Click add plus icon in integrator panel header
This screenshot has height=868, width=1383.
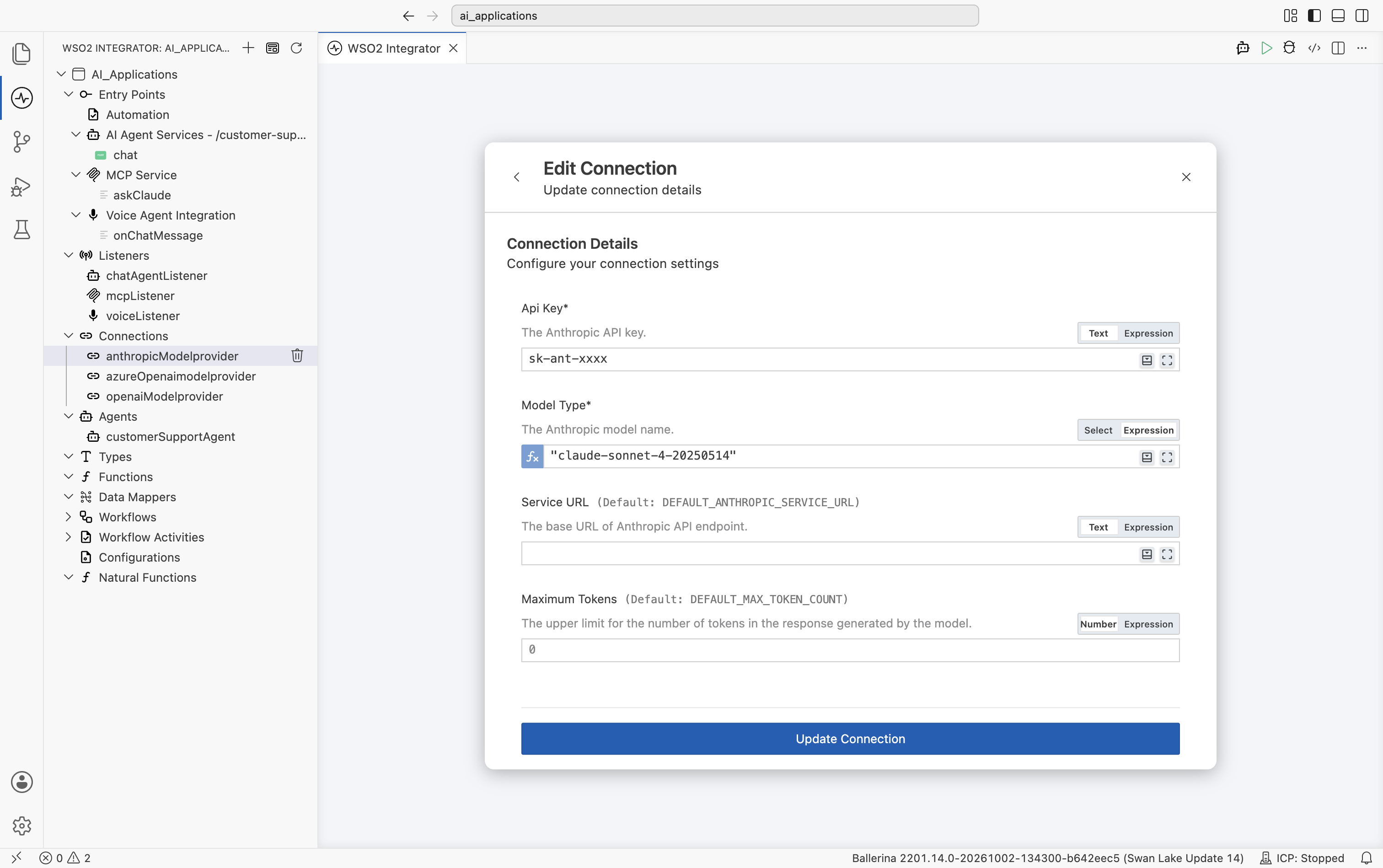click(x=248, y=48)
